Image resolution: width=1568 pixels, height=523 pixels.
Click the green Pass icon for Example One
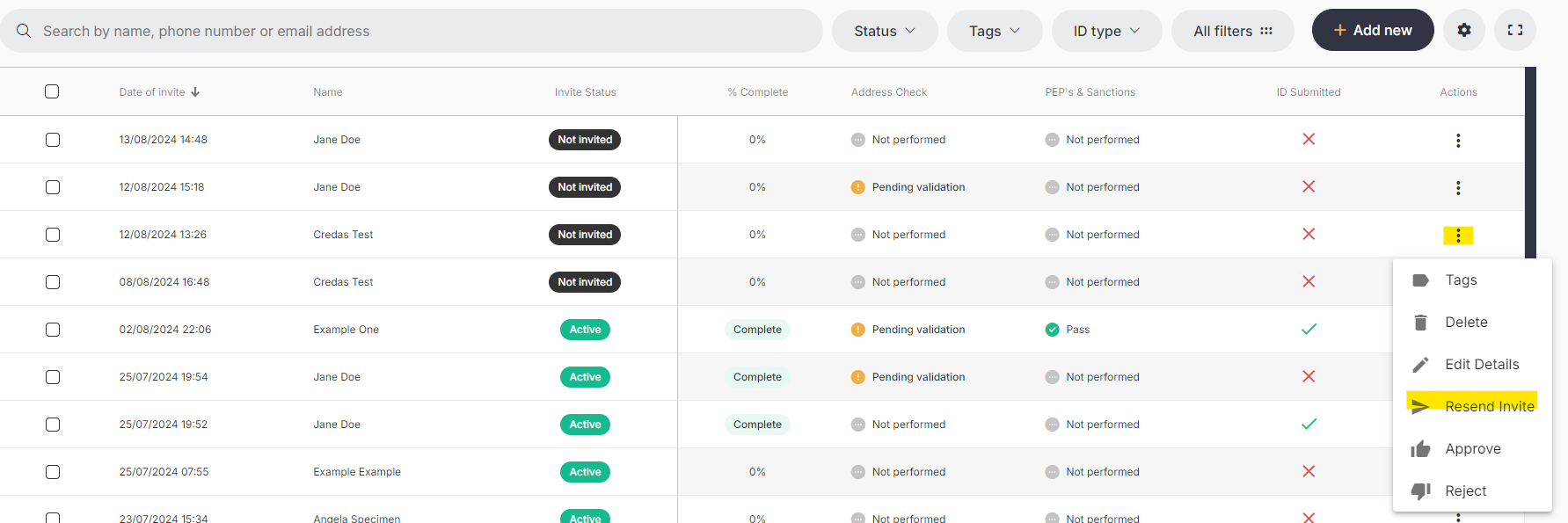[1052, 330]
